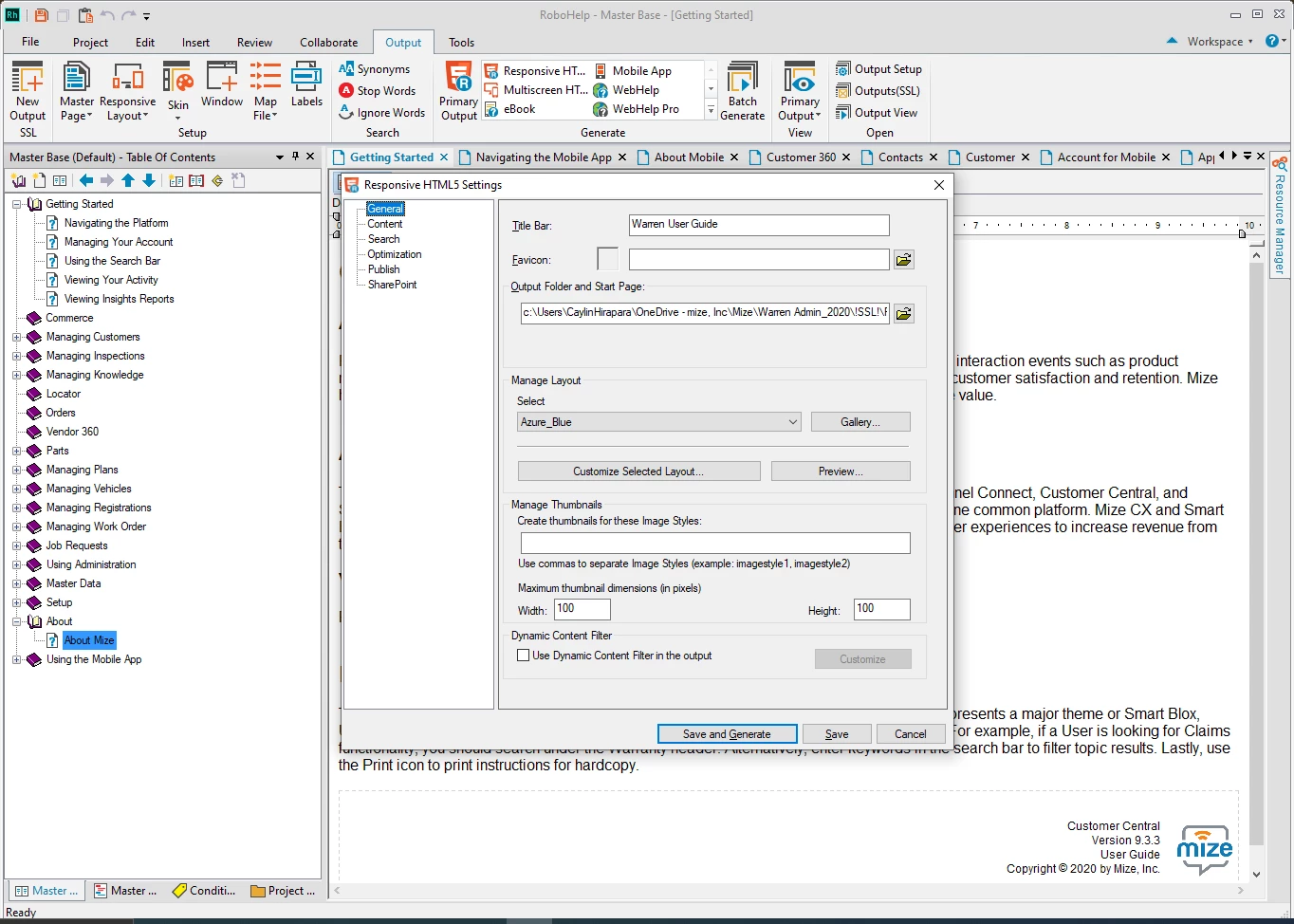Open the Skin tool in the ribbon
Viewport: 1294px width, 924px height.
click(x=178, y=91)
